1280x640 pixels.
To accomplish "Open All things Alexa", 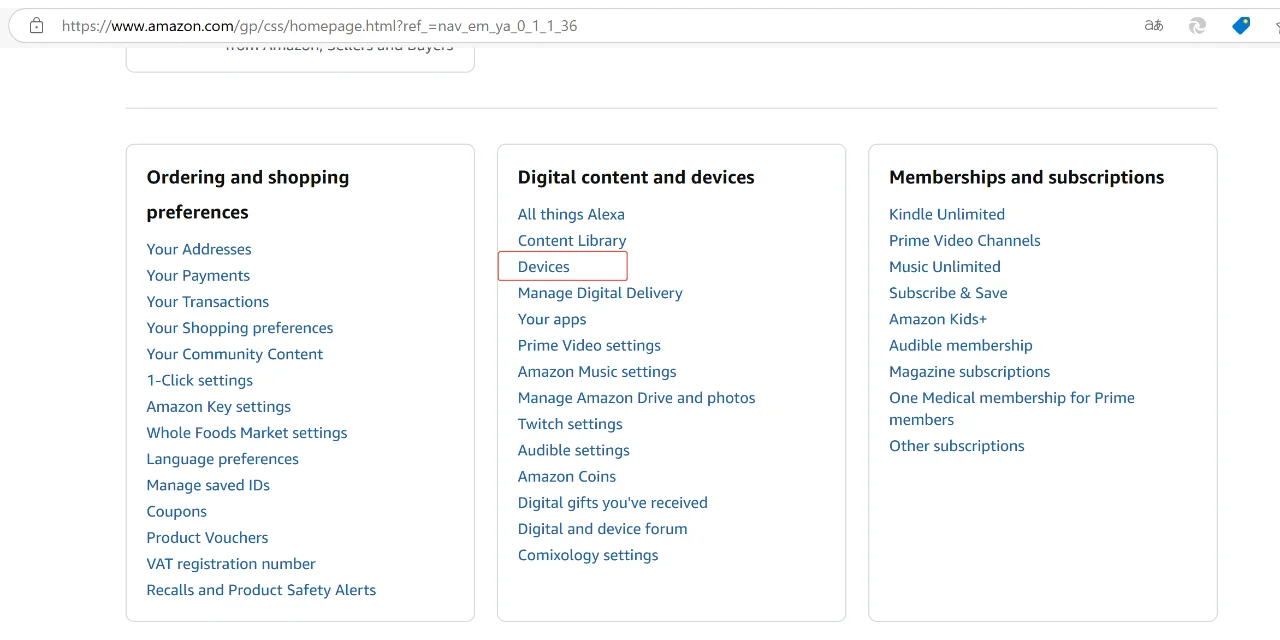I will pyautogui.click(x=571, y=214).
